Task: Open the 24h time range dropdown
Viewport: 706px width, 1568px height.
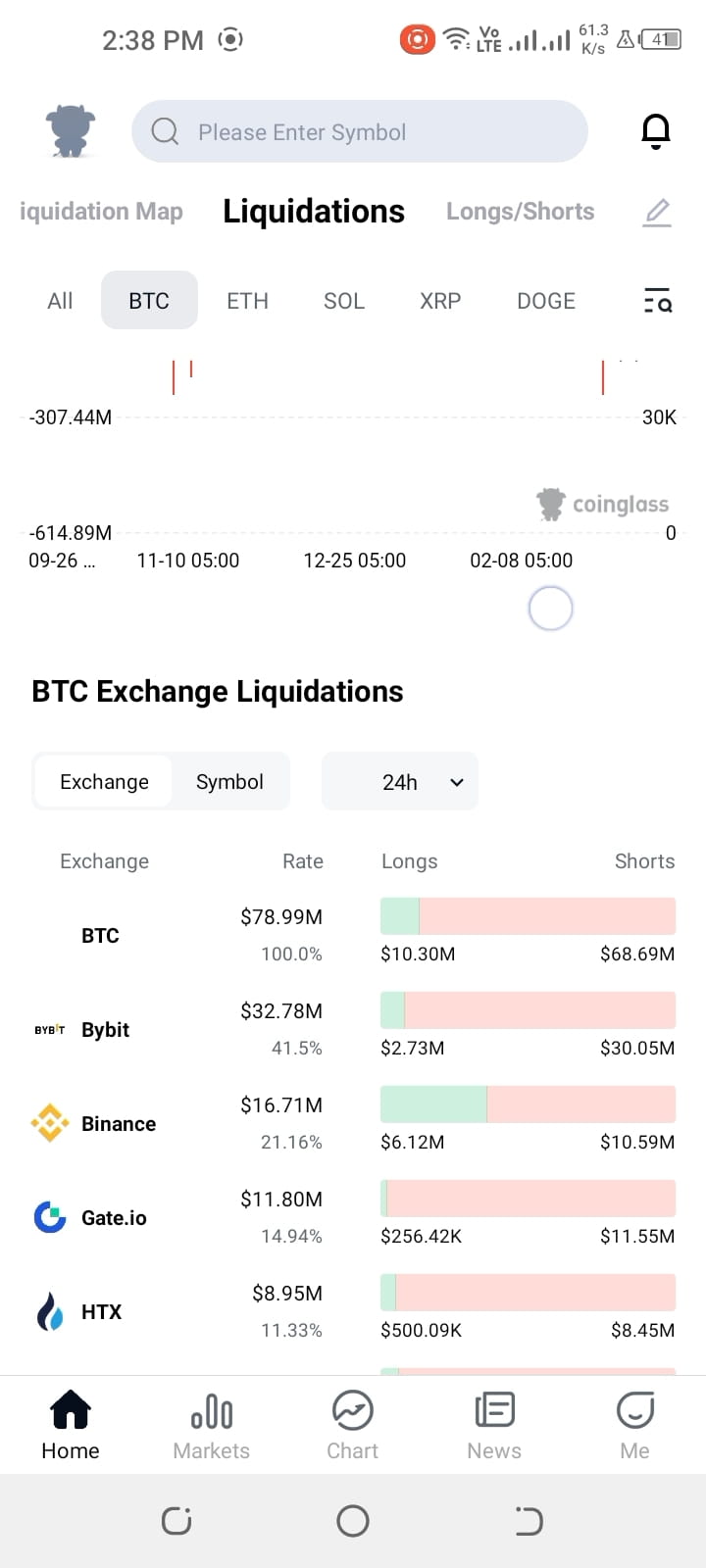Action: pos(400,781)
